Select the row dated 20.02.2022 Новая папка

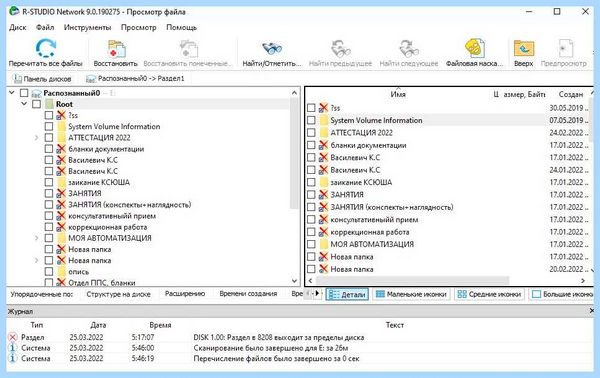447,269
